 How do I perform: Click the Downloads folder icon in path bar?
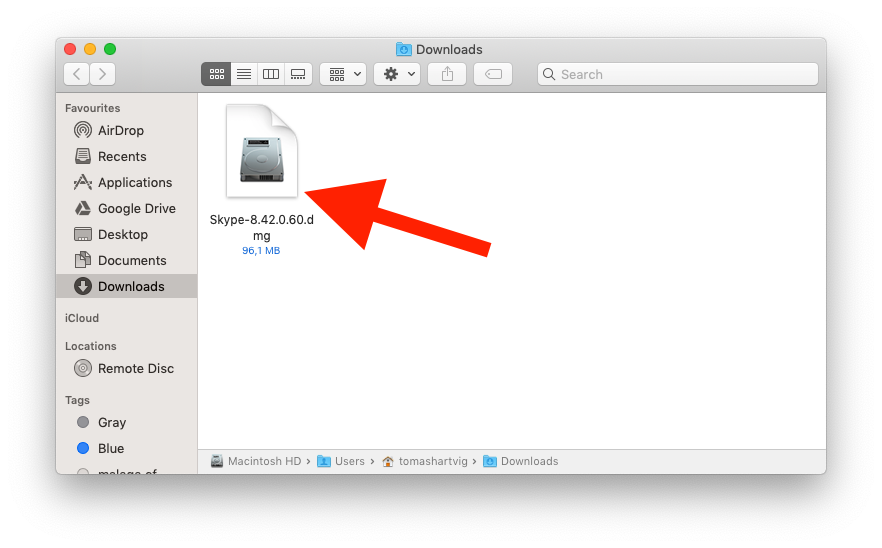pos(490,461)
